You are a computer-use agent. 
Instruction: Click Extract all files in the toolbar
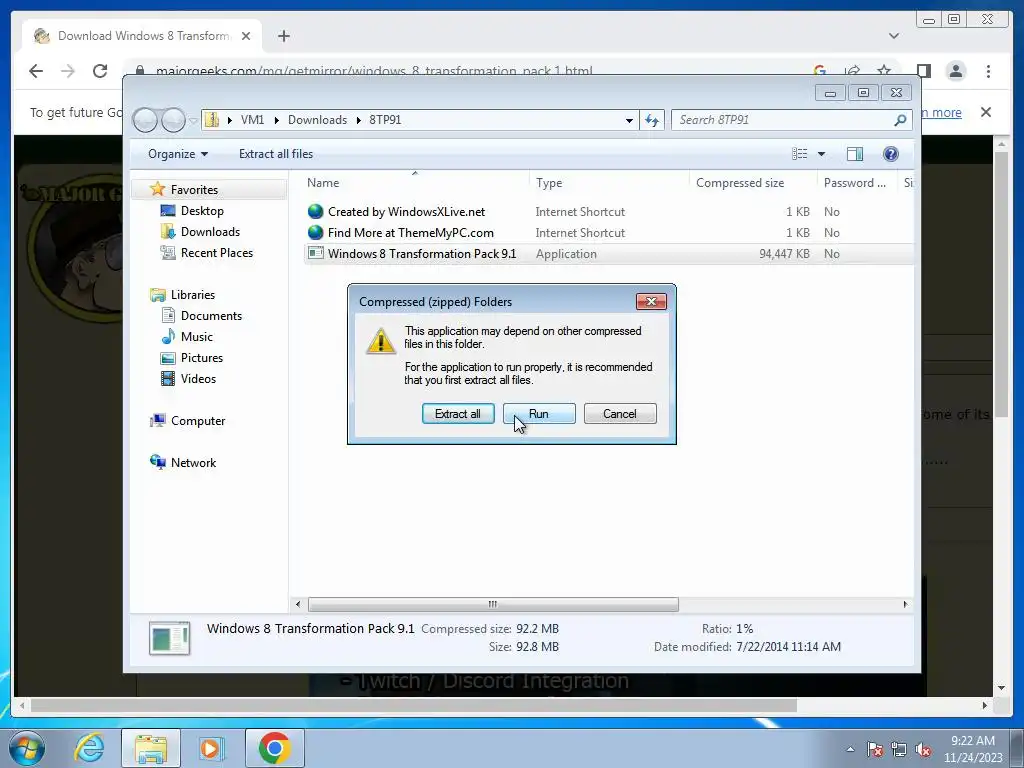[x=276, y=154]
